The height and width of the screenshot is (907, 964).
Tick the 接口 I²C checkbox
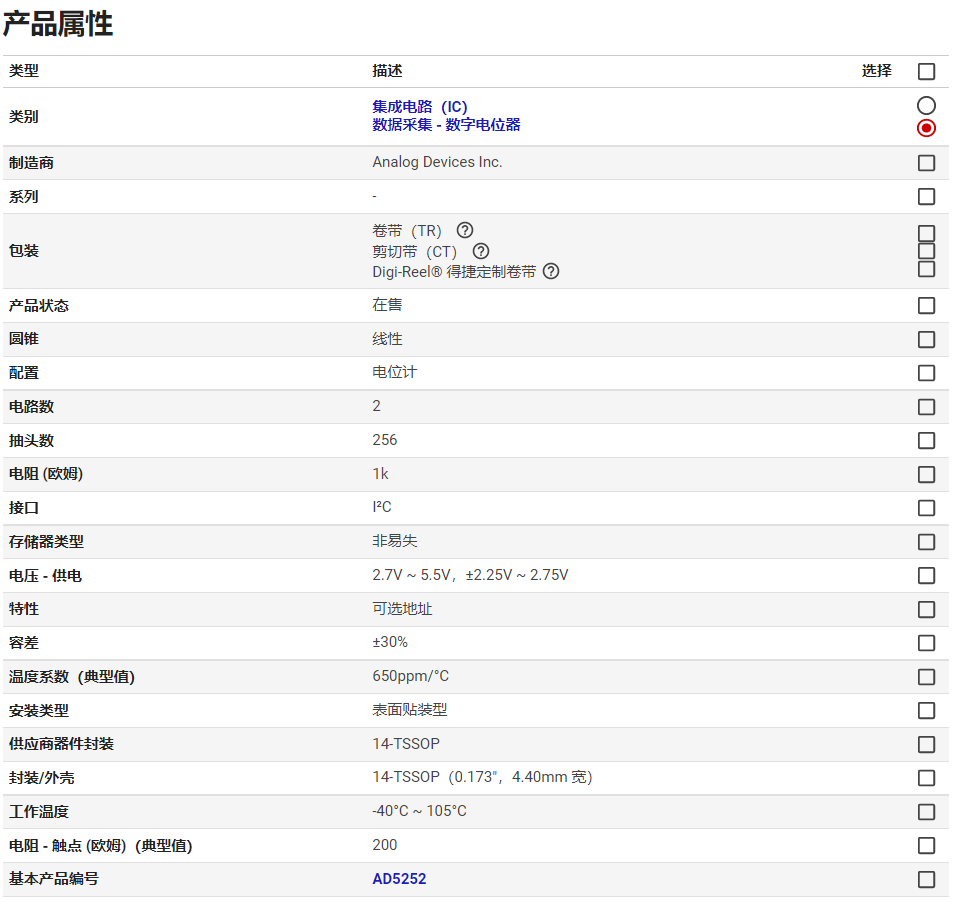pos(926,508)
